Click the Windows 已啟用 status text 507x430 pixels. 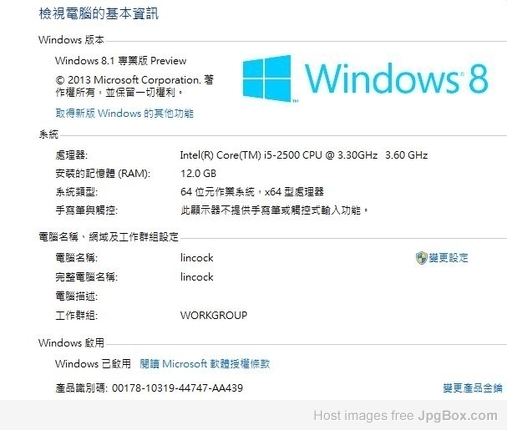coord(93,364)
